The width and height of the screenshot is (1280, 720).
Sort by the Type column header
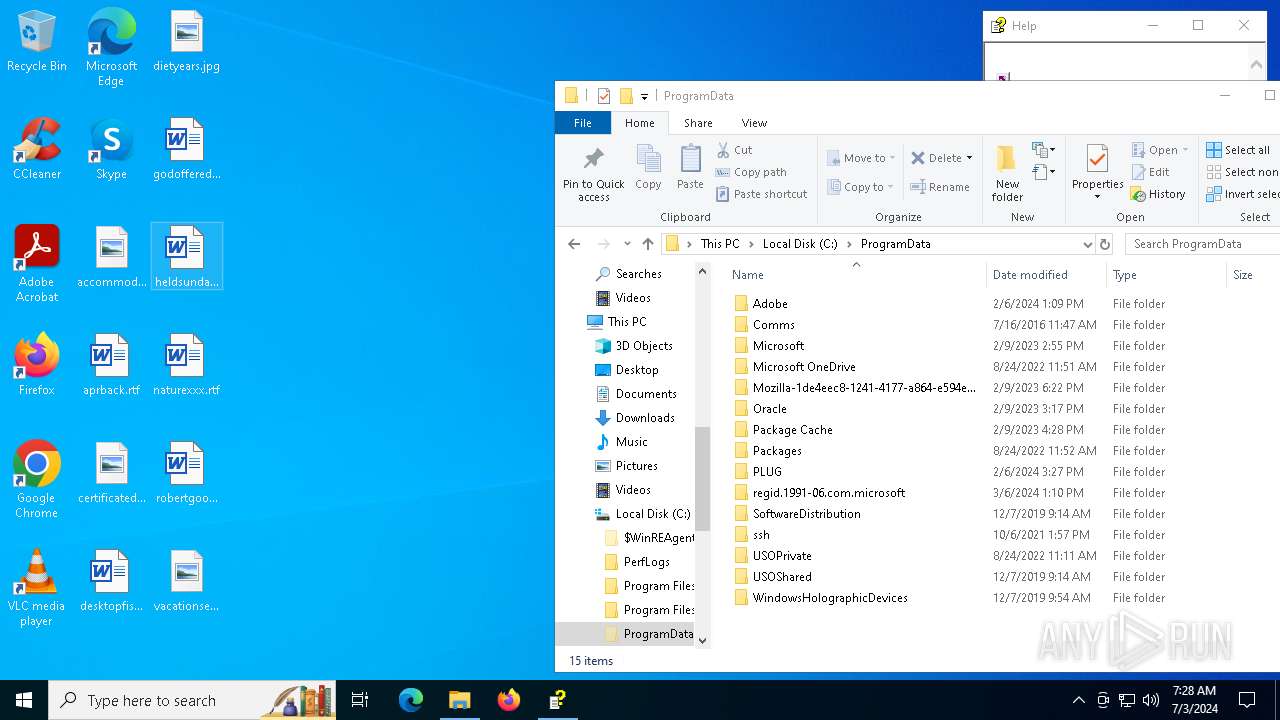(x=1166, y=275)
